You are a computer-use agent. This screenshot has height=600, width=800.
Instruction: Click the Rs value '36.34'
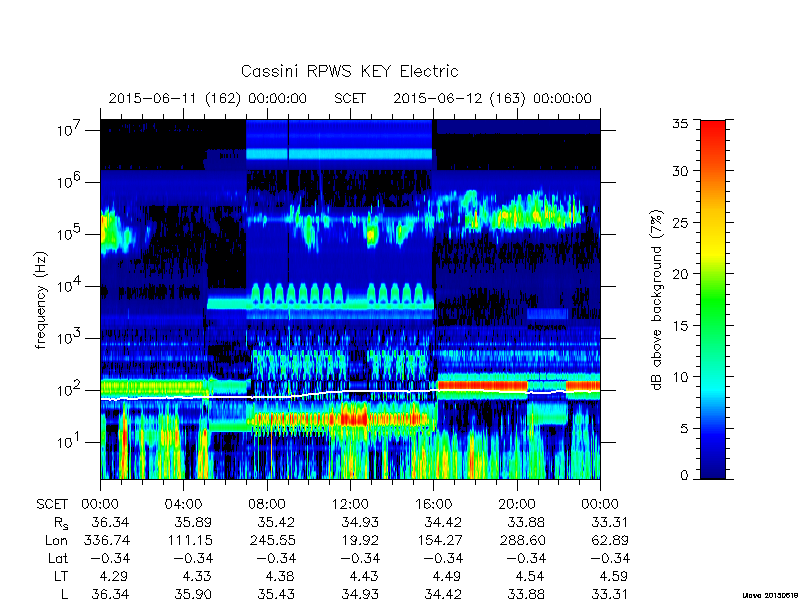110,522
